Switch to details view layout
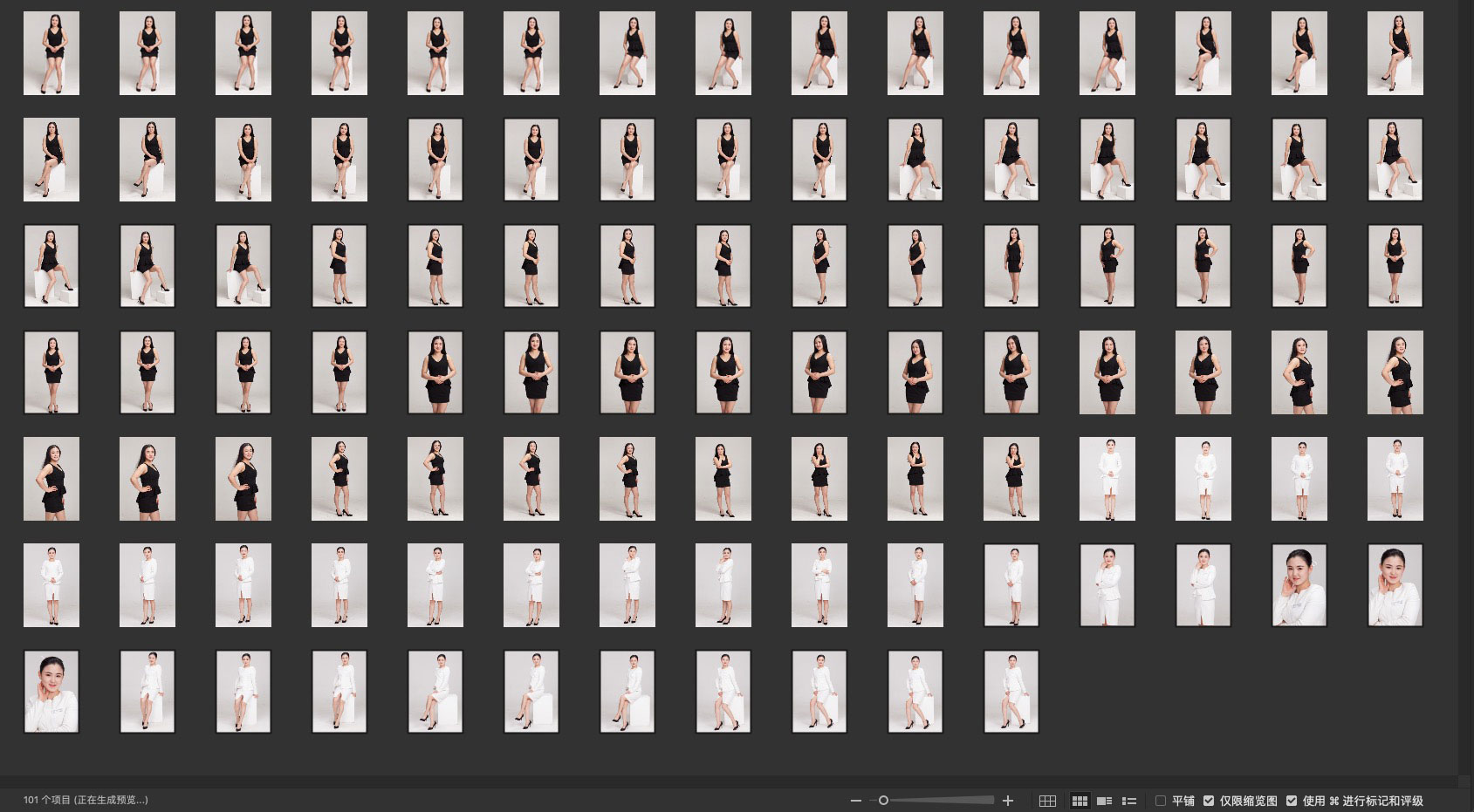Viewport: 1474px width, 812px height. (1104, 801)
